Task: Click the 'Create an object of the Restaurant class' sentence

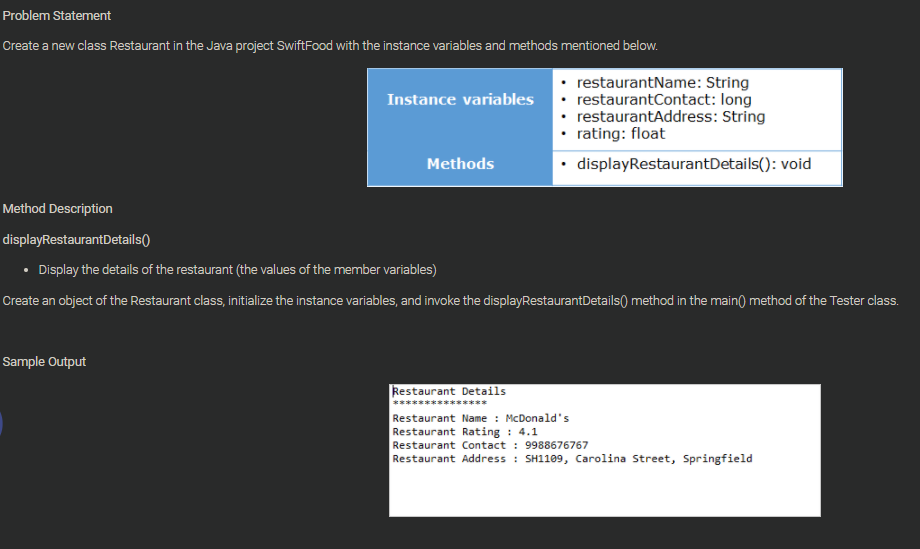Action: (x=451, y=301)
